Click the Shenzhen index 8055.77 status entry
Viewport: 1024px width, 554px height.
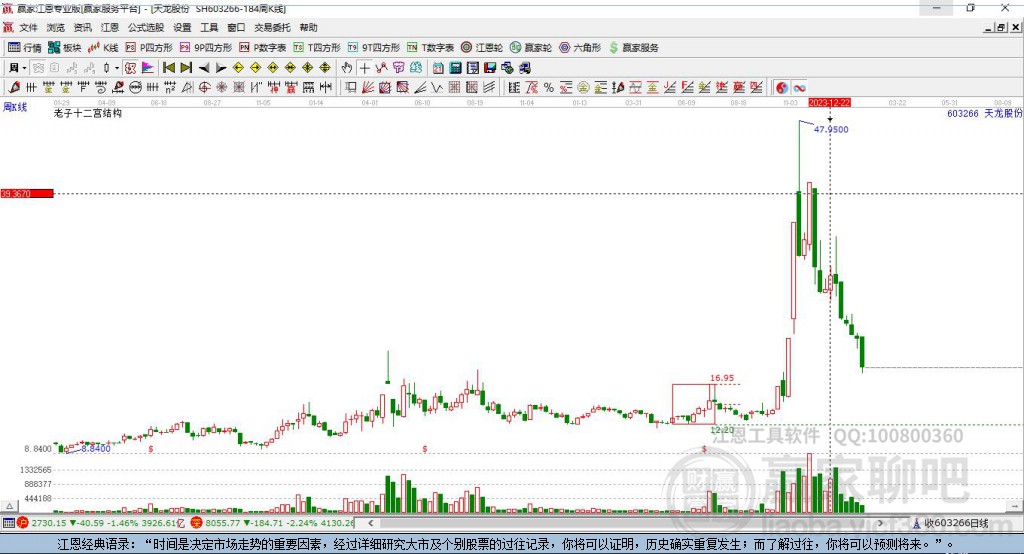click(272, 523)
